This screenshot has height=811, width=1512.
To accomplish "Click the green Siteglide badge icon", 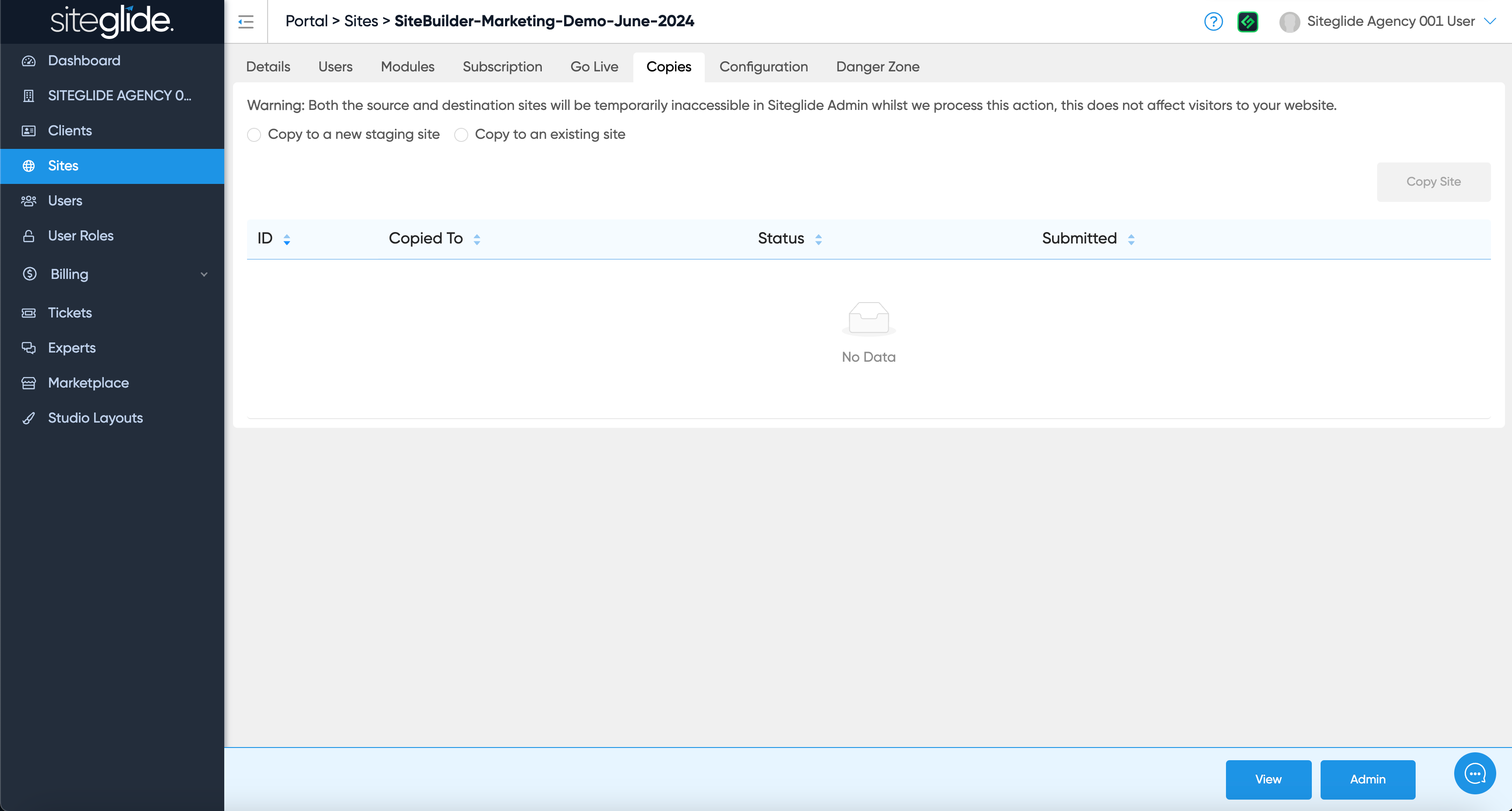I will pyautogui.click(x=1247, y=22).
